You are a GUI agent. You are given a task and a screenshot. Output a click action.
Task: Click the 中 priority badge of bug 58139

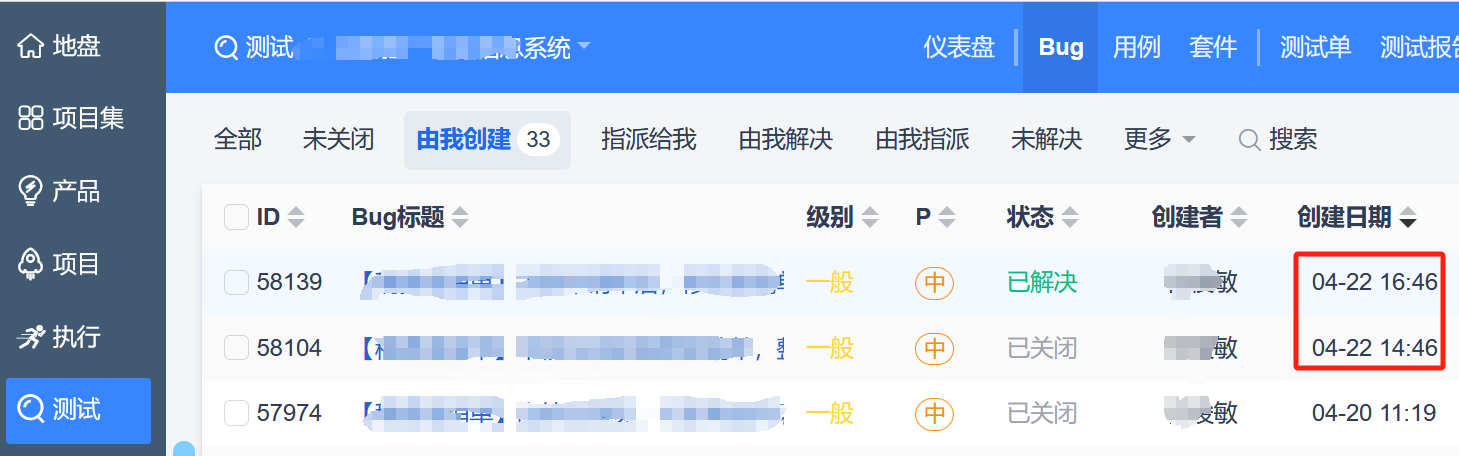tap(934, 283)
